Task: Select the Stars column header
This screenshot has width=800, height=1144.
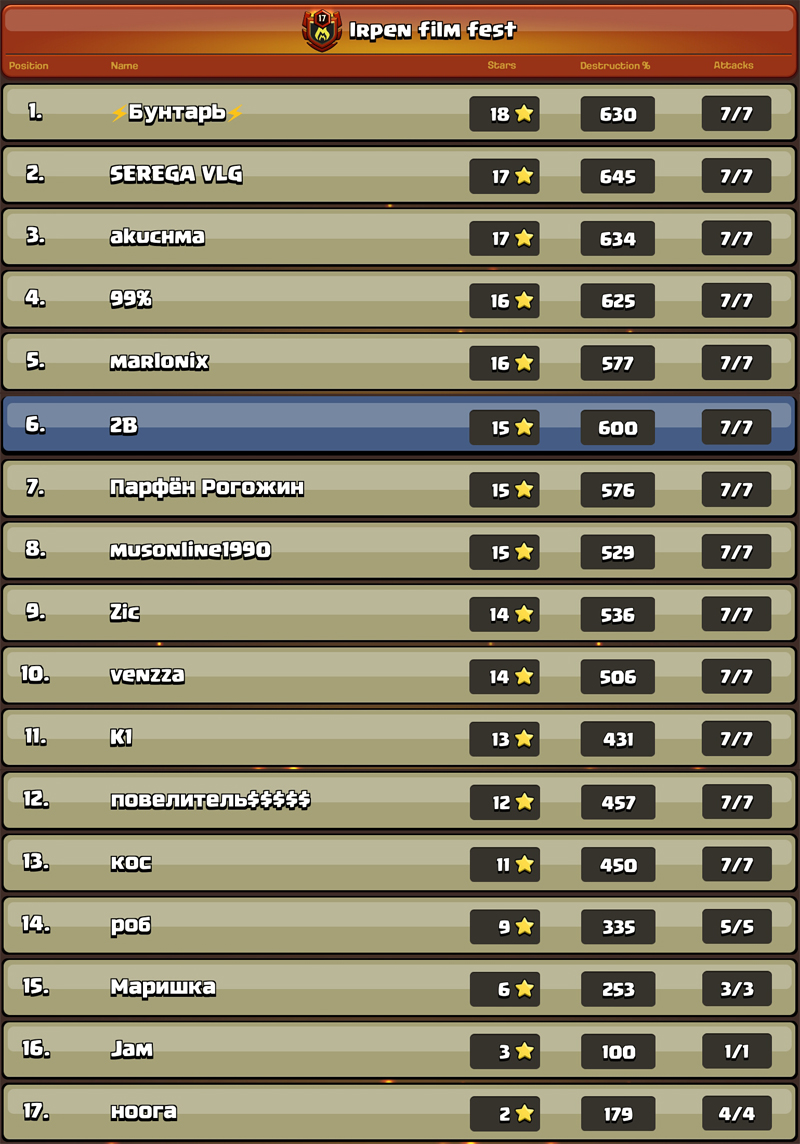Action: coord(502,65)
